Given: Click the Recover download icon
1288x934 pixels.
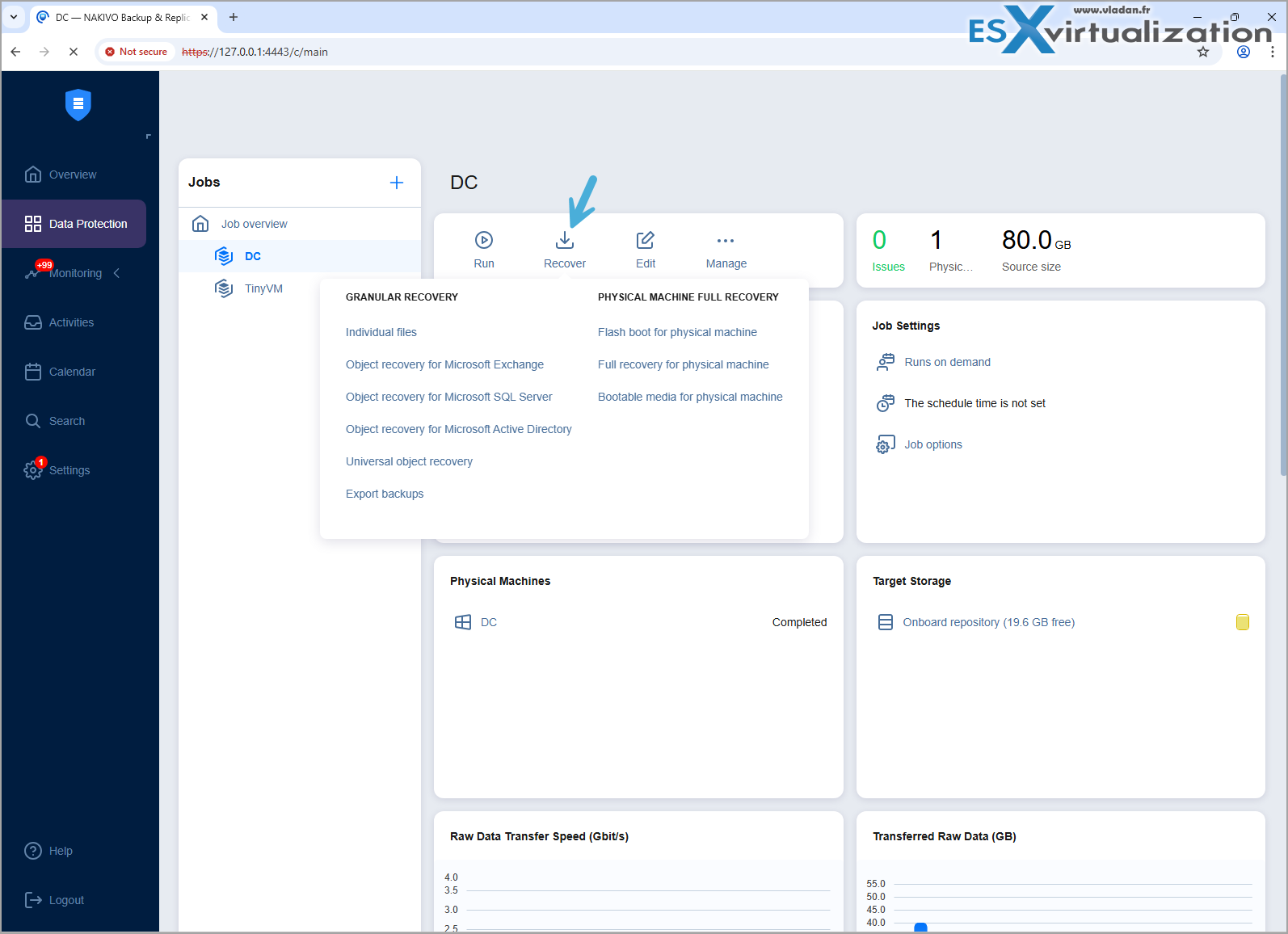Looking at the screenshot, I should pyautogui.click(x=565, y=240).
